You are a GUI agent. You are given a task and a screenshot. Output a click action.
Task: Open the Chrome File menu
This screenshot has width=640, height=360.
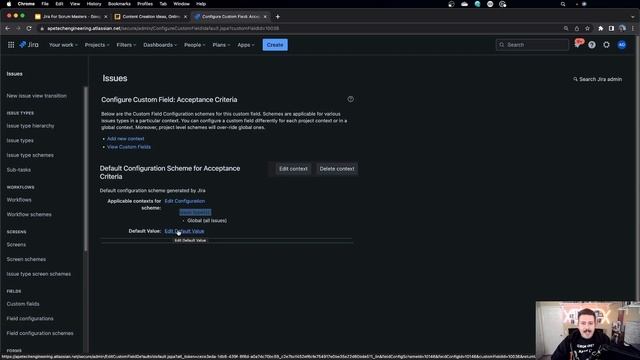[x=45, y=4]
